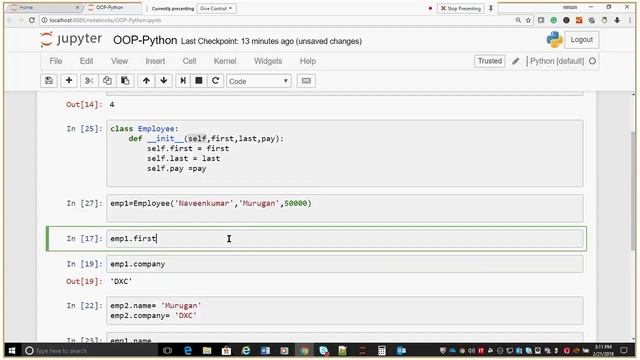640x360 pixels.
Task: Open the Skype taskbar icon
Action: pos(324,351)
